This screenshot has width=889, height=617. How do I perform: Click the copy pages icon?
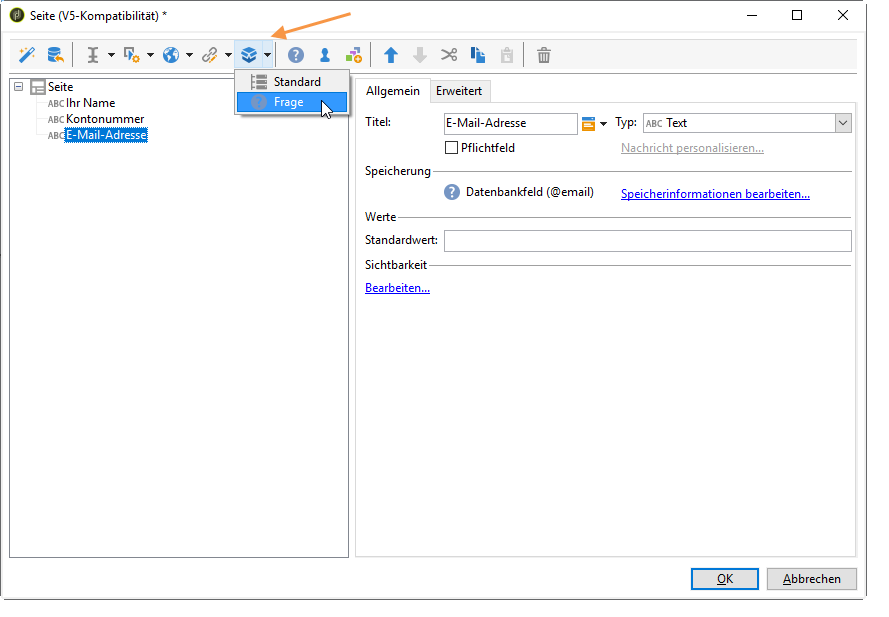(478, 55)
